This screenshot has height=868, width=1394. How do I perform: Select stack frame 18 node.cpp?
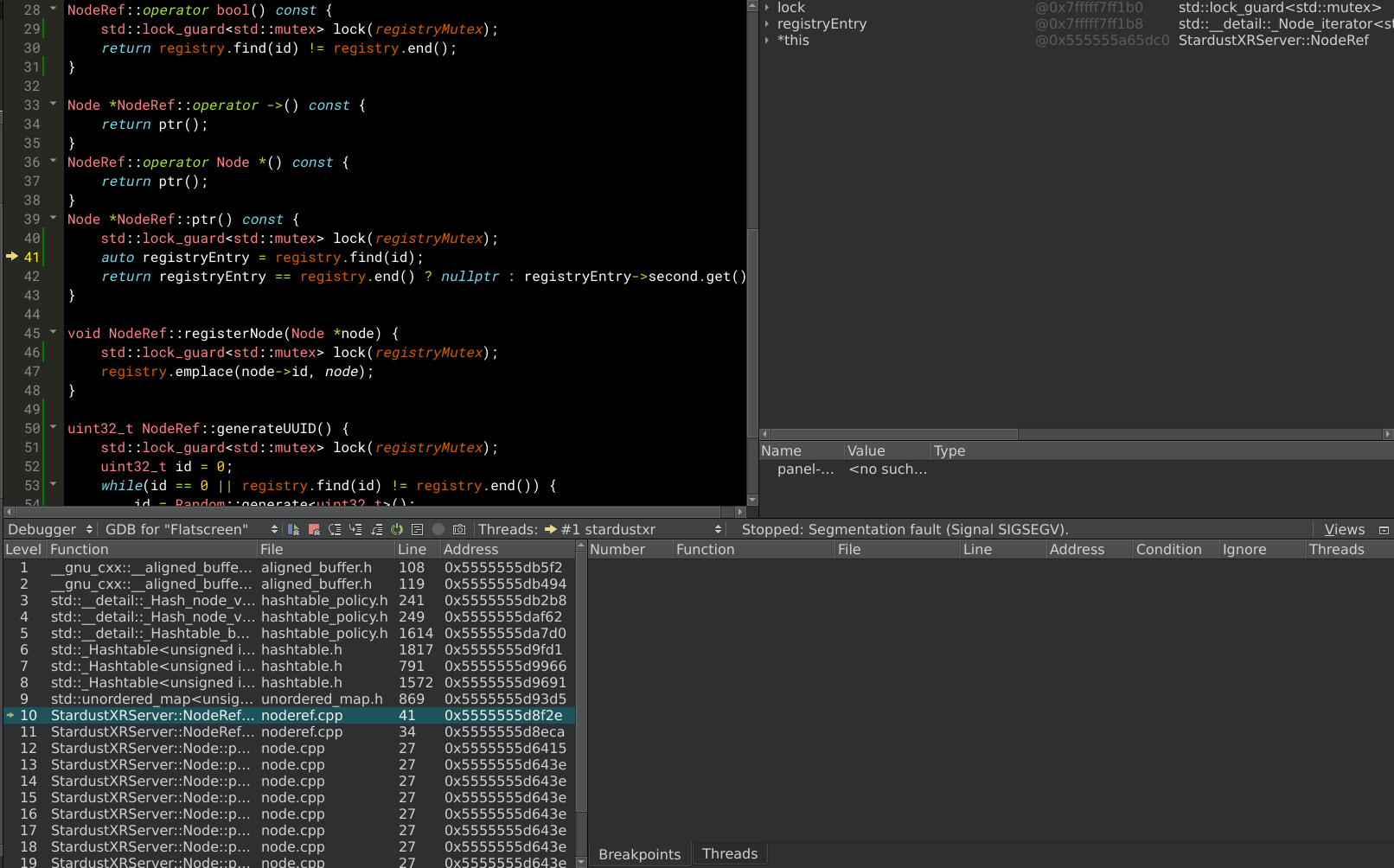point(289,846)
